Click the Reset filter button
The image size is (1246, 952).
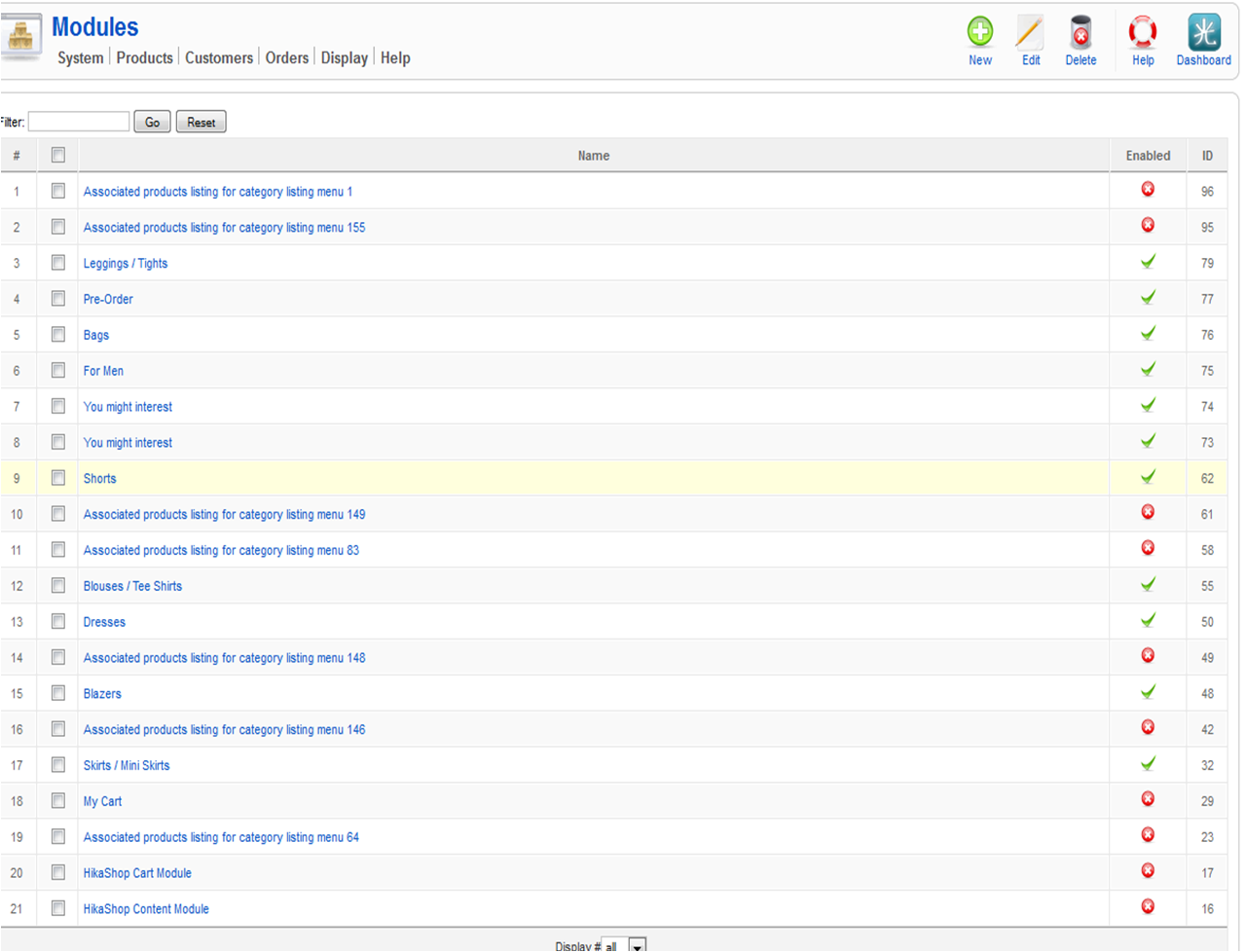pos(202,122)
